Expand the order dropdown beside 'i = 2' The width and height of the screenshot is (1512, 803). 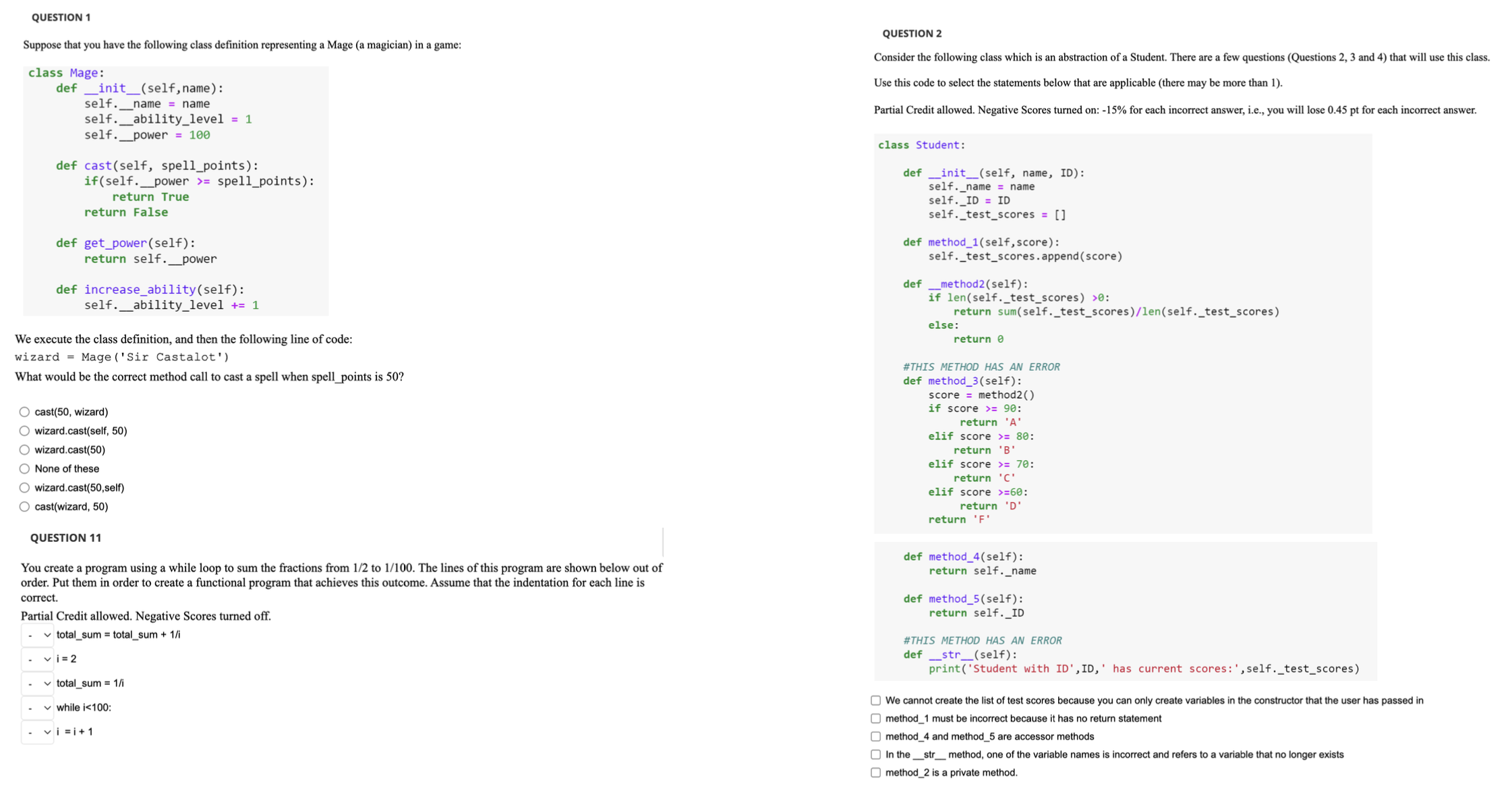pos(38,659)
